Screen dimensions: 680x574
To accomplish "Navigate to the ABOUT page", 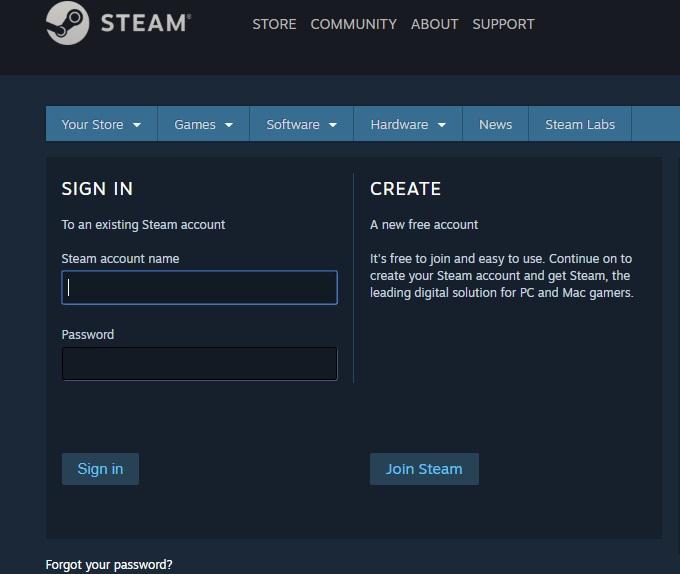I will (434, 24).
